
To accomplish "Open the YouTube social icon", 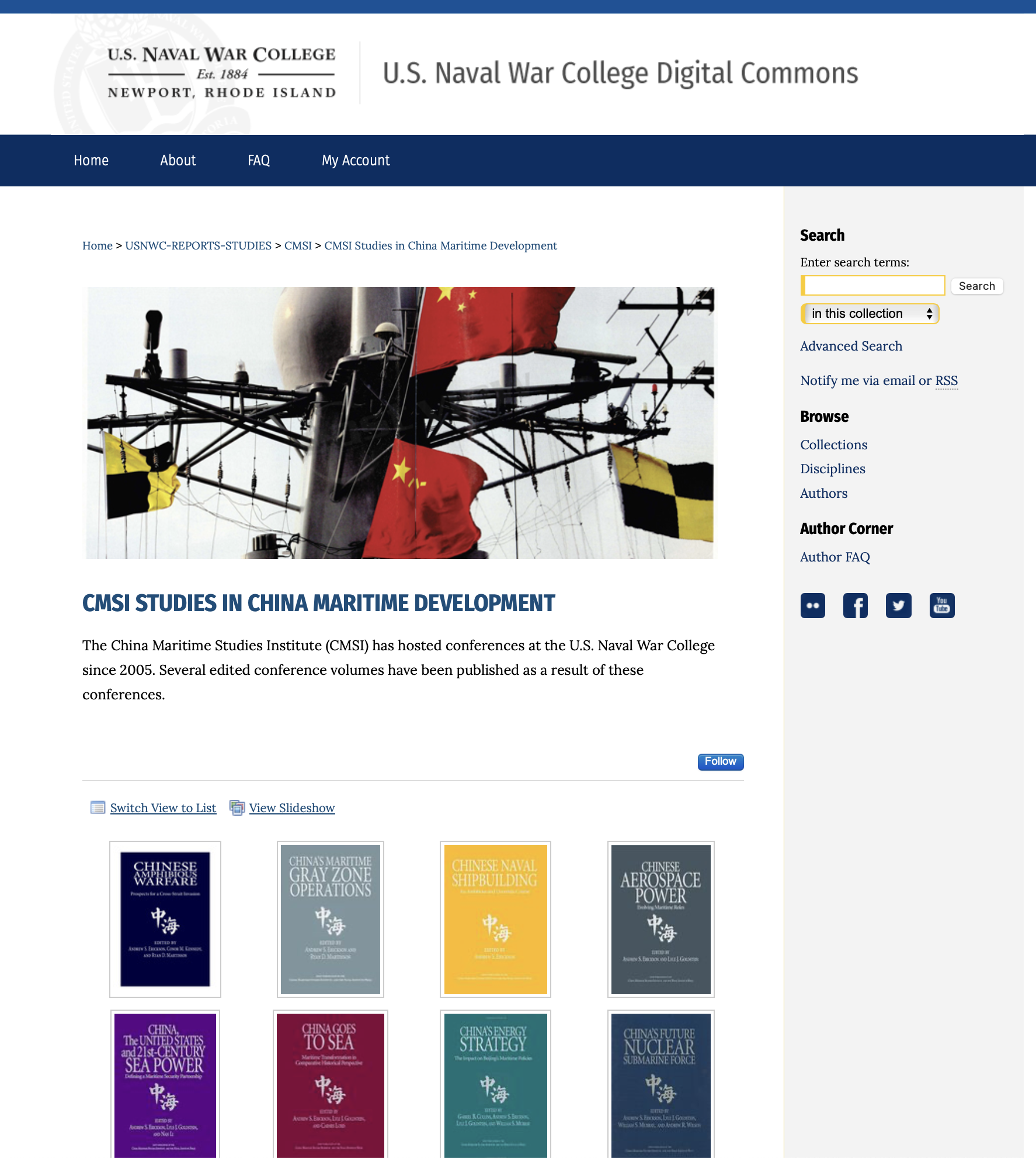I will pyautogui.click(x=942, y=605).
